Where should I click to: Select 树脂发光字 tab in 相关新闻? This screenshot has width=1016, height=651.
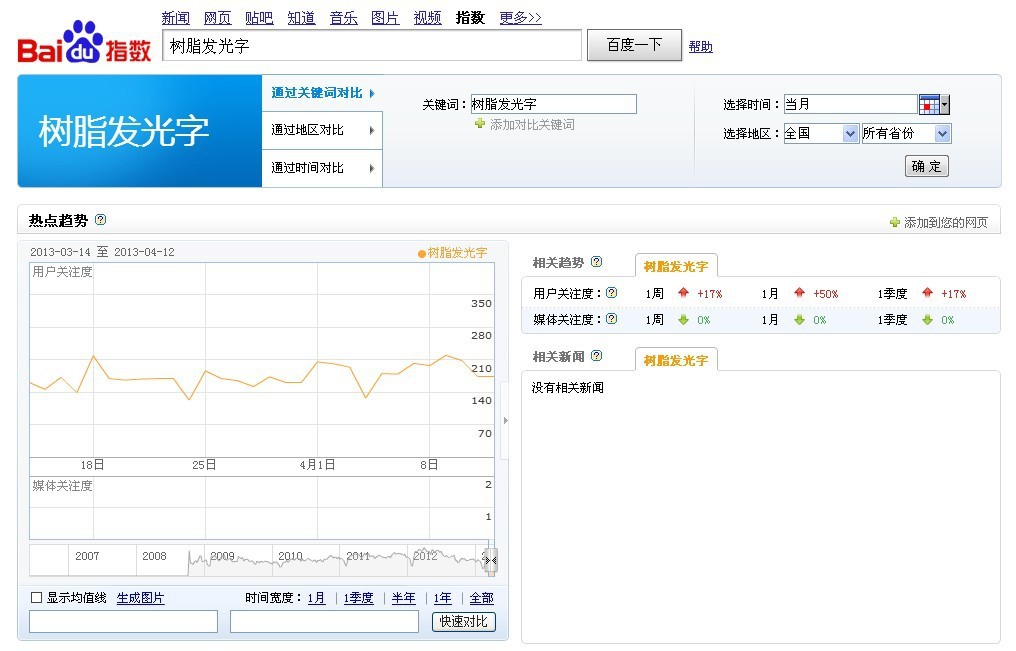click(676, 360)
